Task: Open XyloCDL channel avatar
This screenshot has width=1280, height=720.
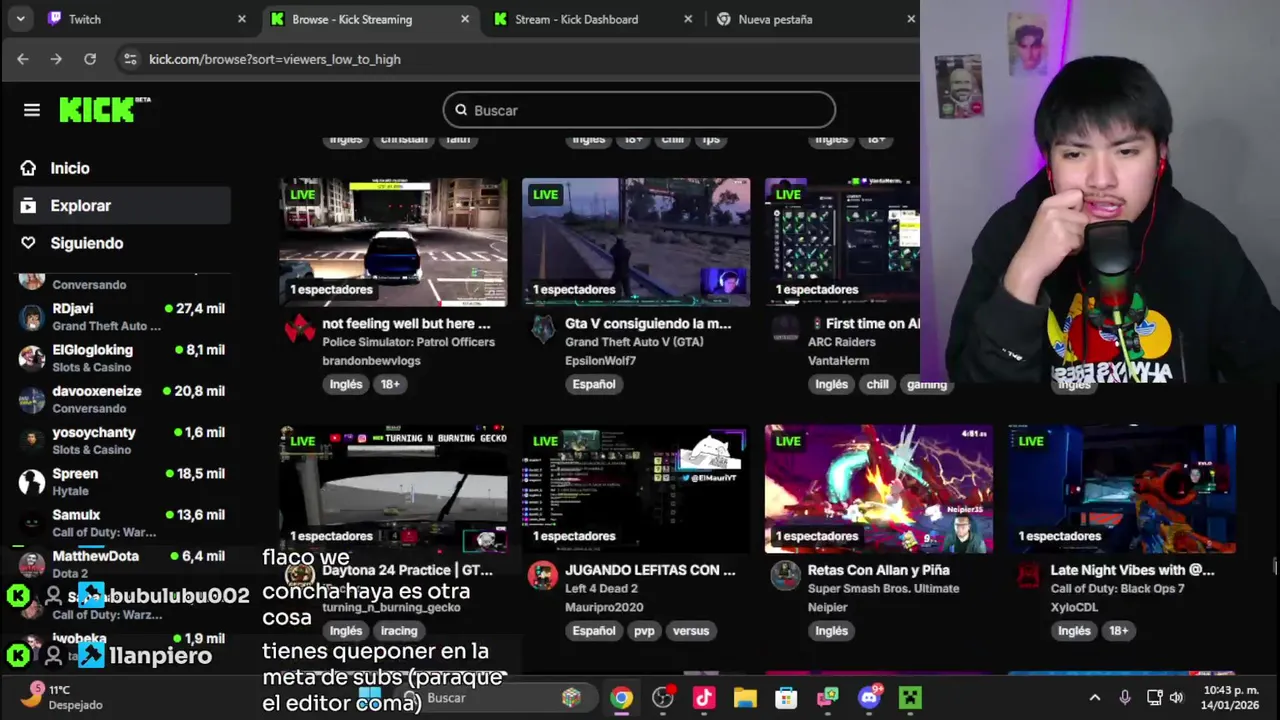Action: [x=1028, y=575]
